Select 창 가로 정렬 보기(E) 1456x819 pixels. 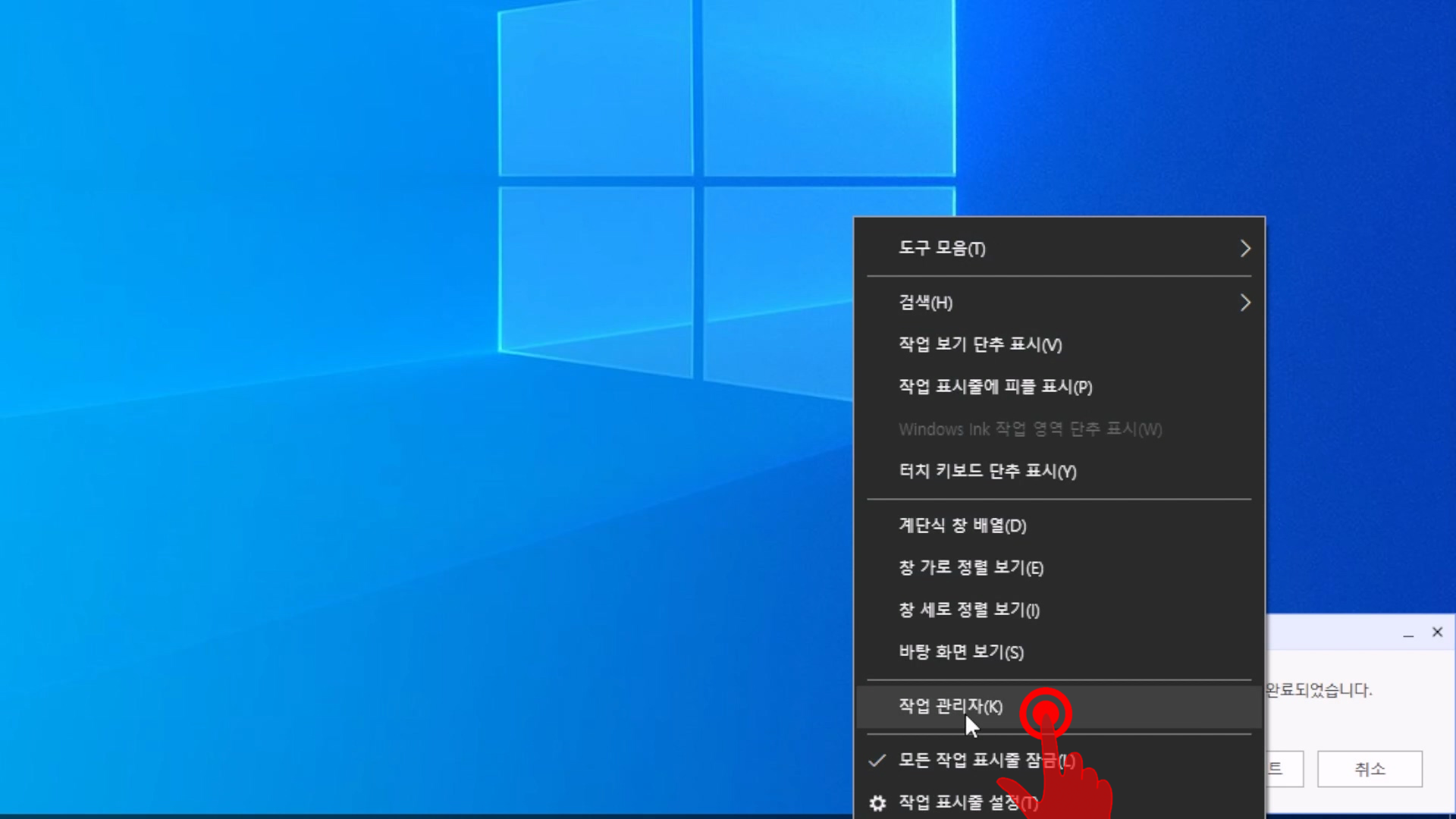pos(971,568)
